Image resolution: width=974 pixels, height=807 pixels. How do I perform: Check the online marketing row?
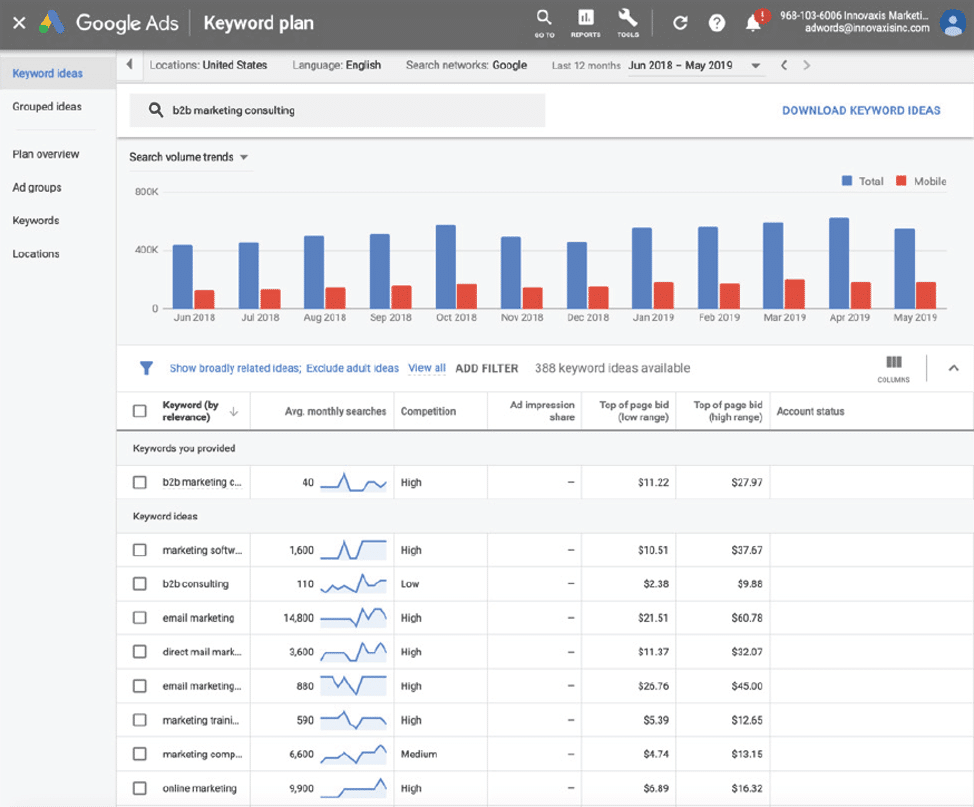[x=140, y=788]
